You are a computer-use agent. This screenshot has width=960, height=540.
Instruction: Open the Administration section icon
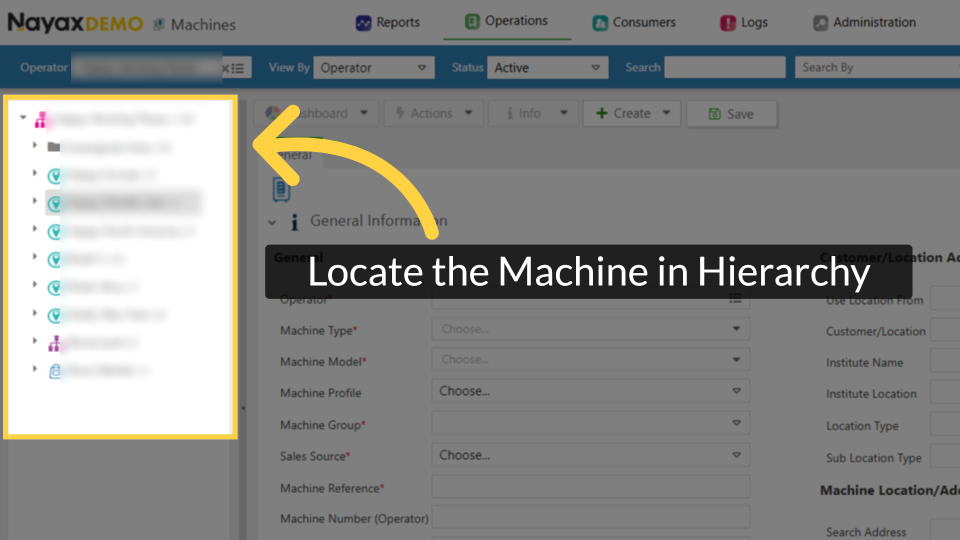820,23
